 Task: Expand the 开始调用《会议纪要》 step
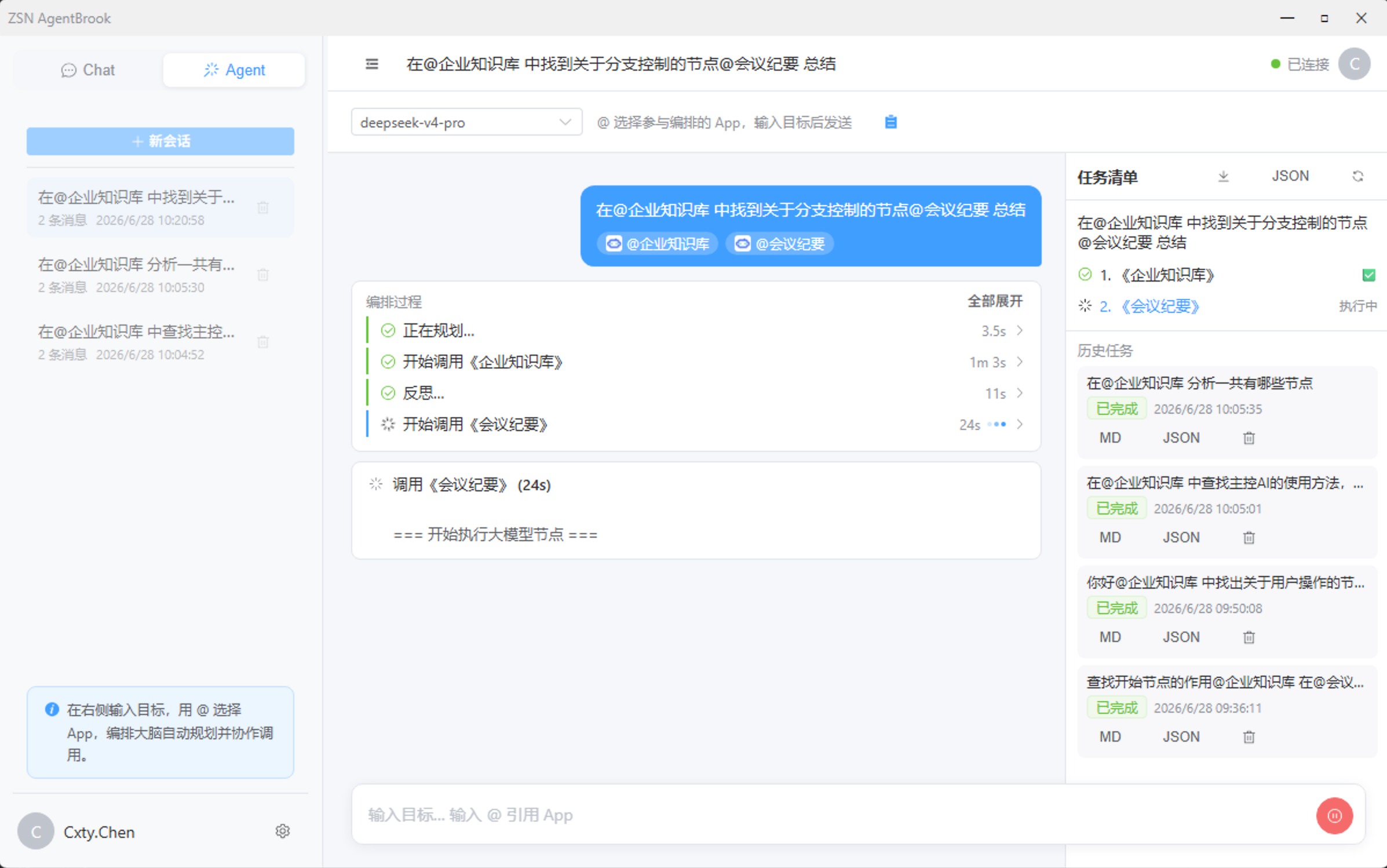click(1020, 424)
